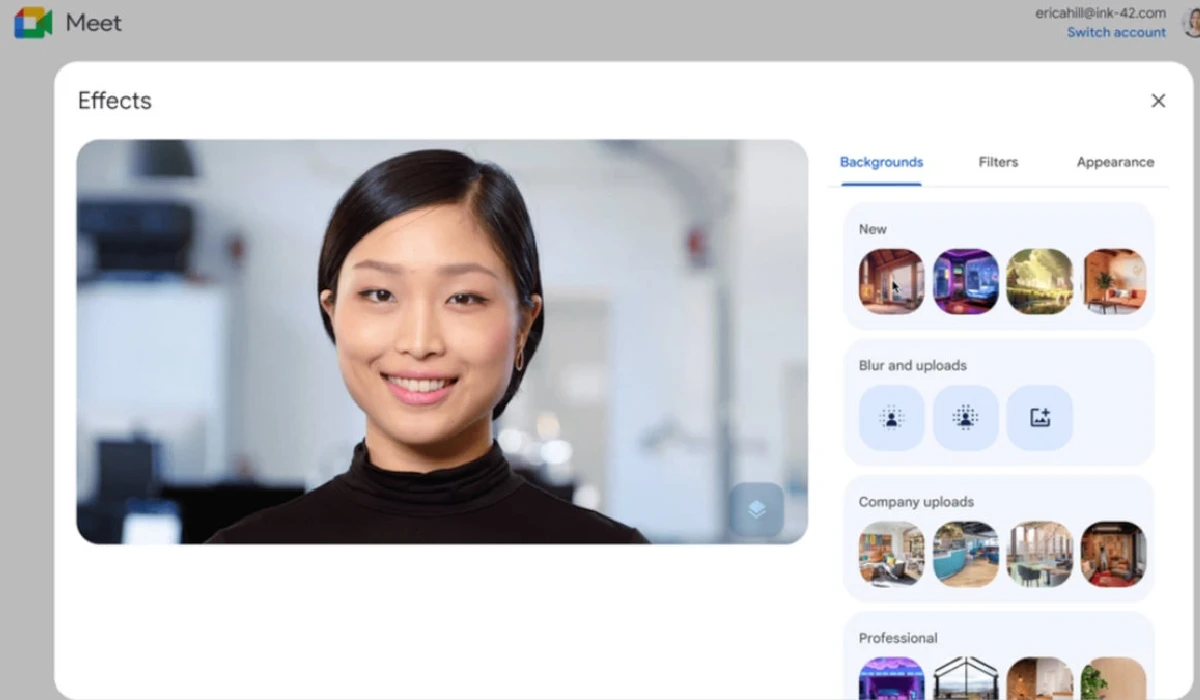This screenshot has width=1200, height=700.
Task: Click the layers icon on the video preview
Action: (x=756, y=510)
